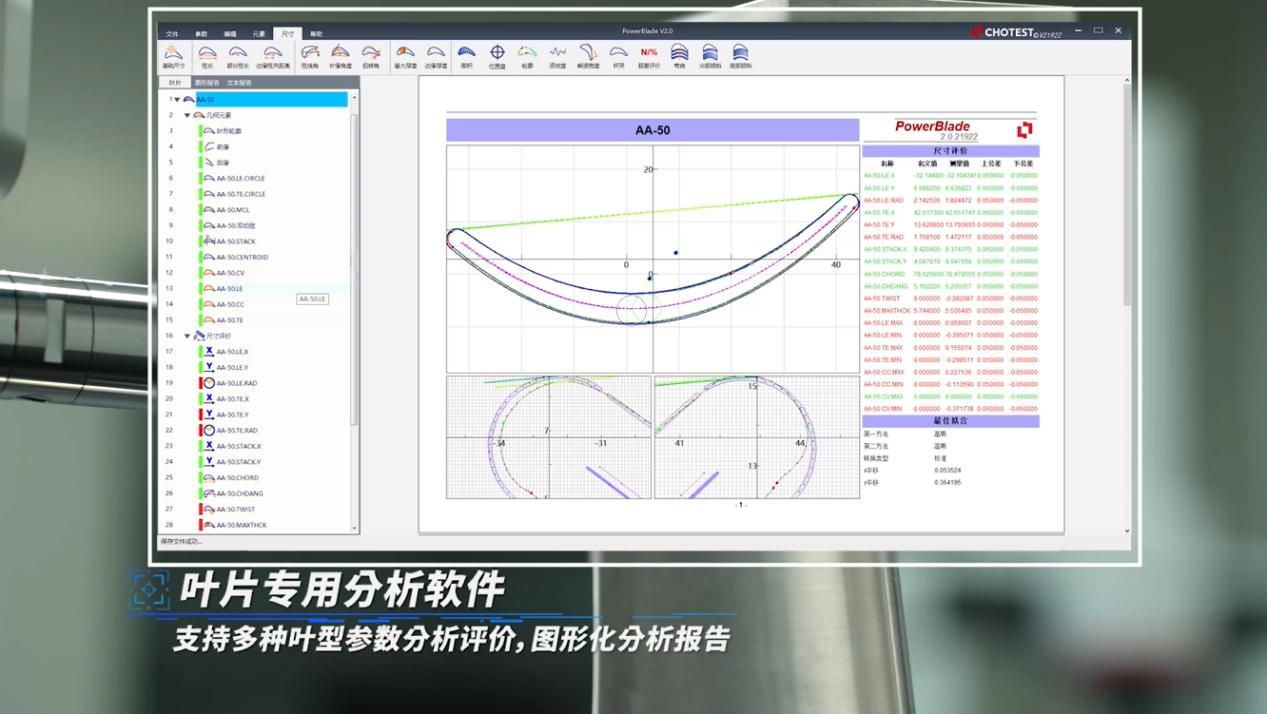The height and width of the screenshot is (714, 1267).
Task: Switch to the 图形报告 tab
Action: (205, 82)
